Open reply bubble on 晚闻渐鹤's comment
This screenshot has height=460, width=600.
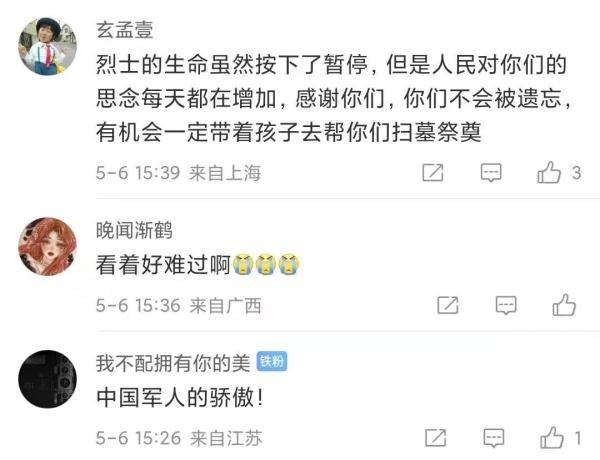pyautogui.click(x=506, y=305)
